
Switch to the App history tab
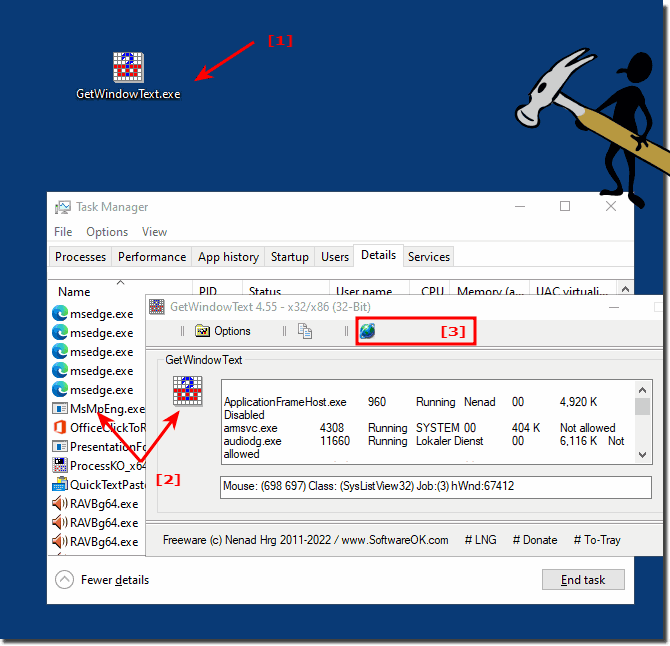tap(229, 257)
